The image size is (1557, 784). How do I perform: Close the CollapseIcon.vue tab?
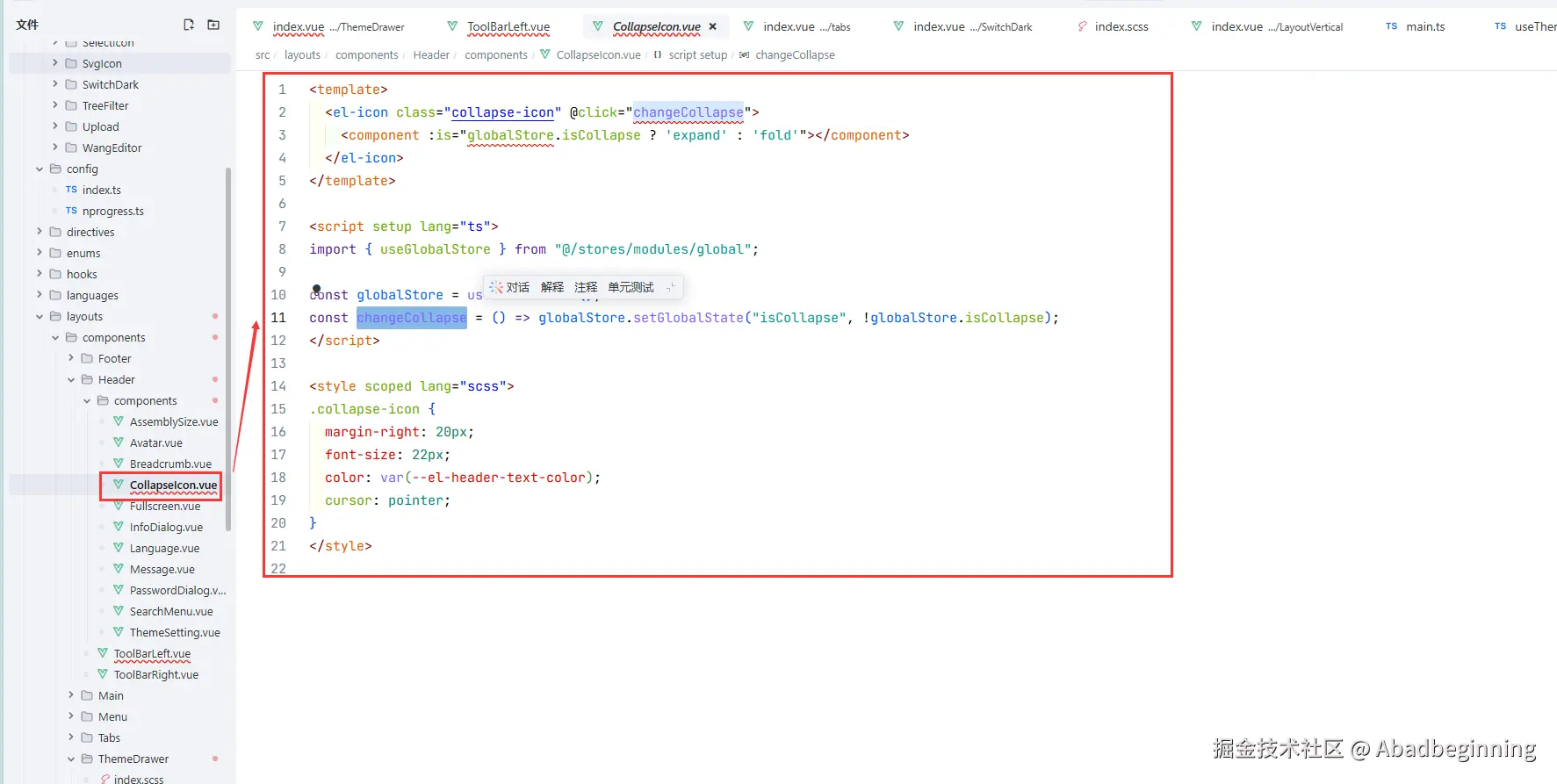713,26
